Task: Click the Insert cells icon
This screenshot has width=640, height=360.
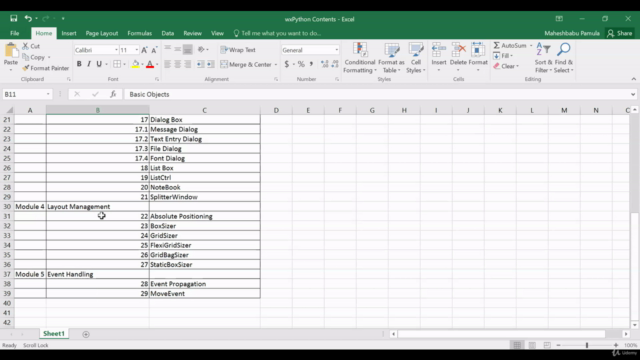Action: point(439,50)
